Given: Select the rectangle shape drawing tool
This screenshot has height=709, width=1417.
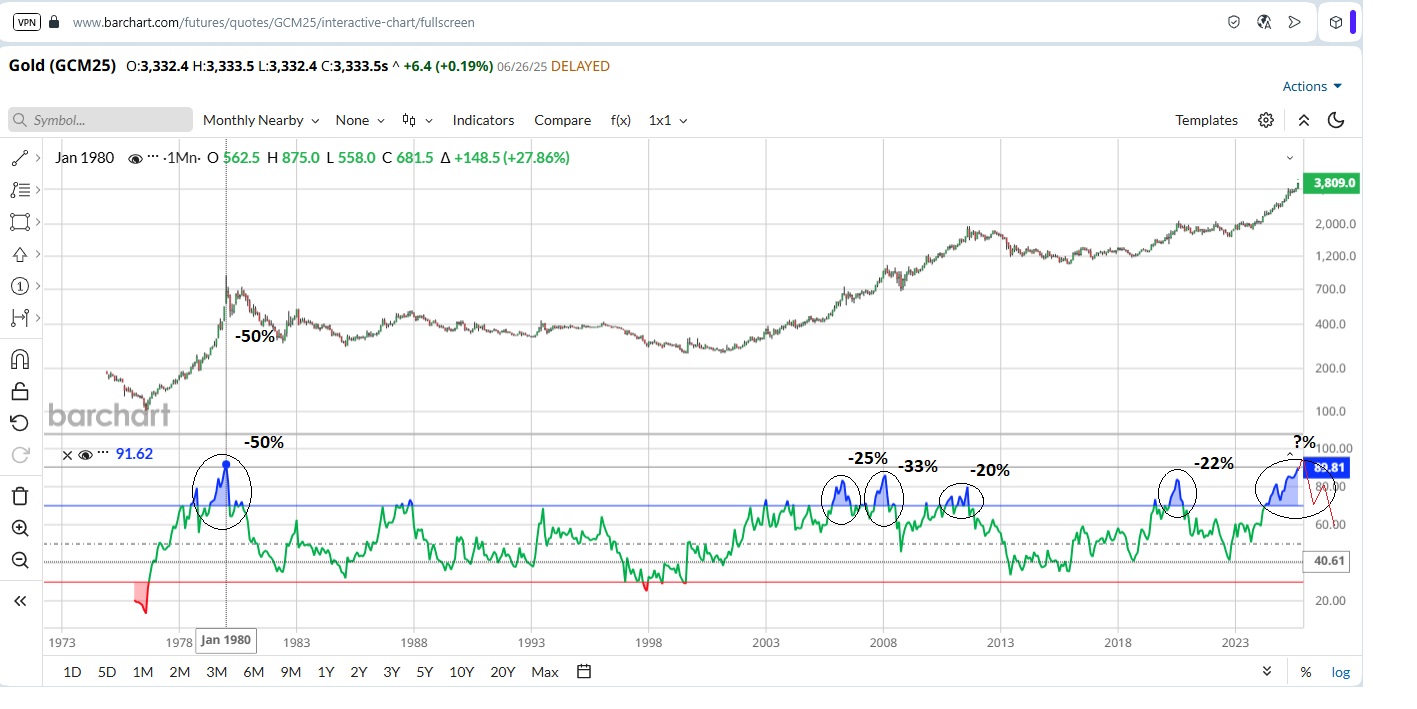Looking at the screenshot, I should (x=19, y=222).
